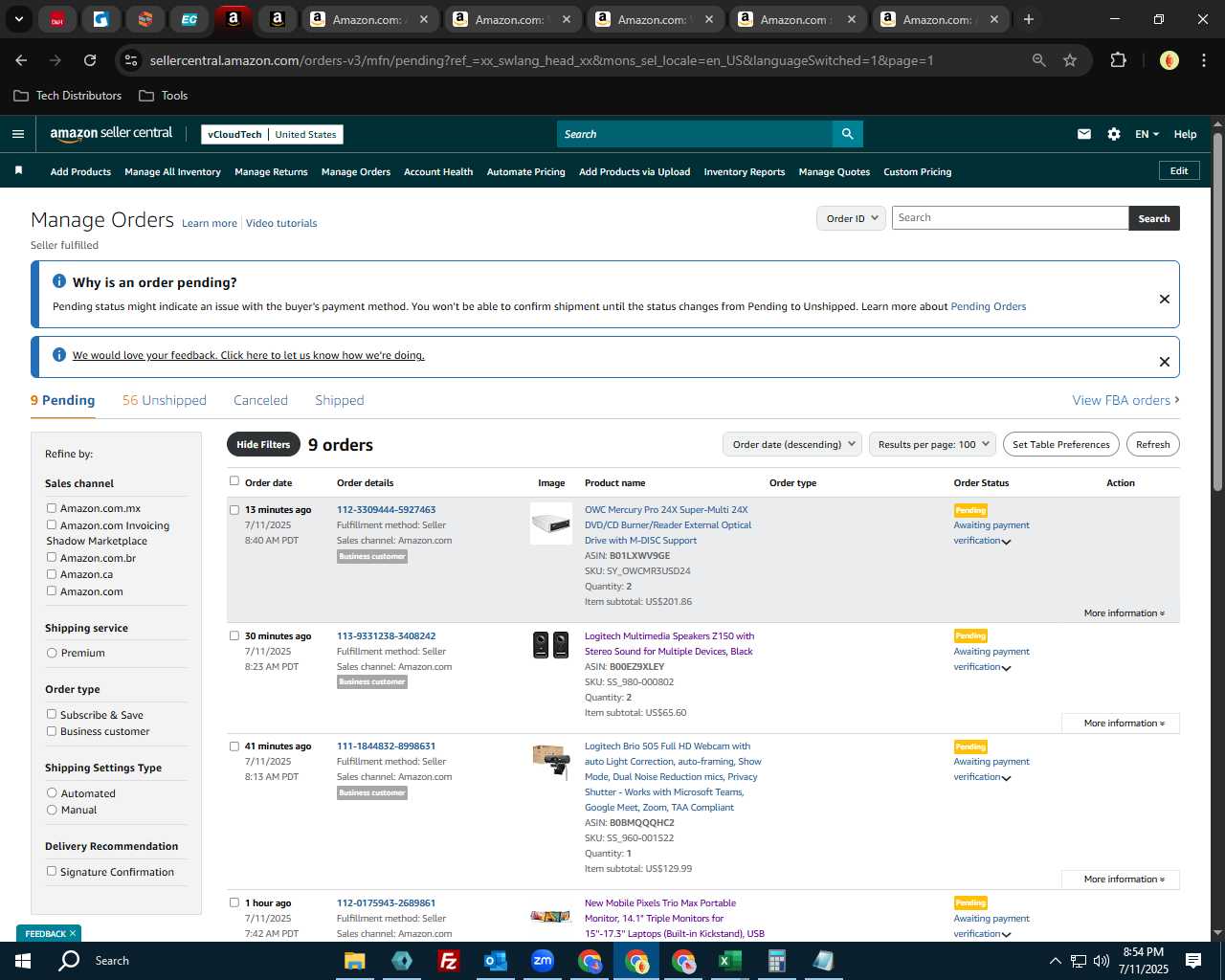Select Automated shipping settings type
The width and height of the screenshot is (1225, 980).
52,792
